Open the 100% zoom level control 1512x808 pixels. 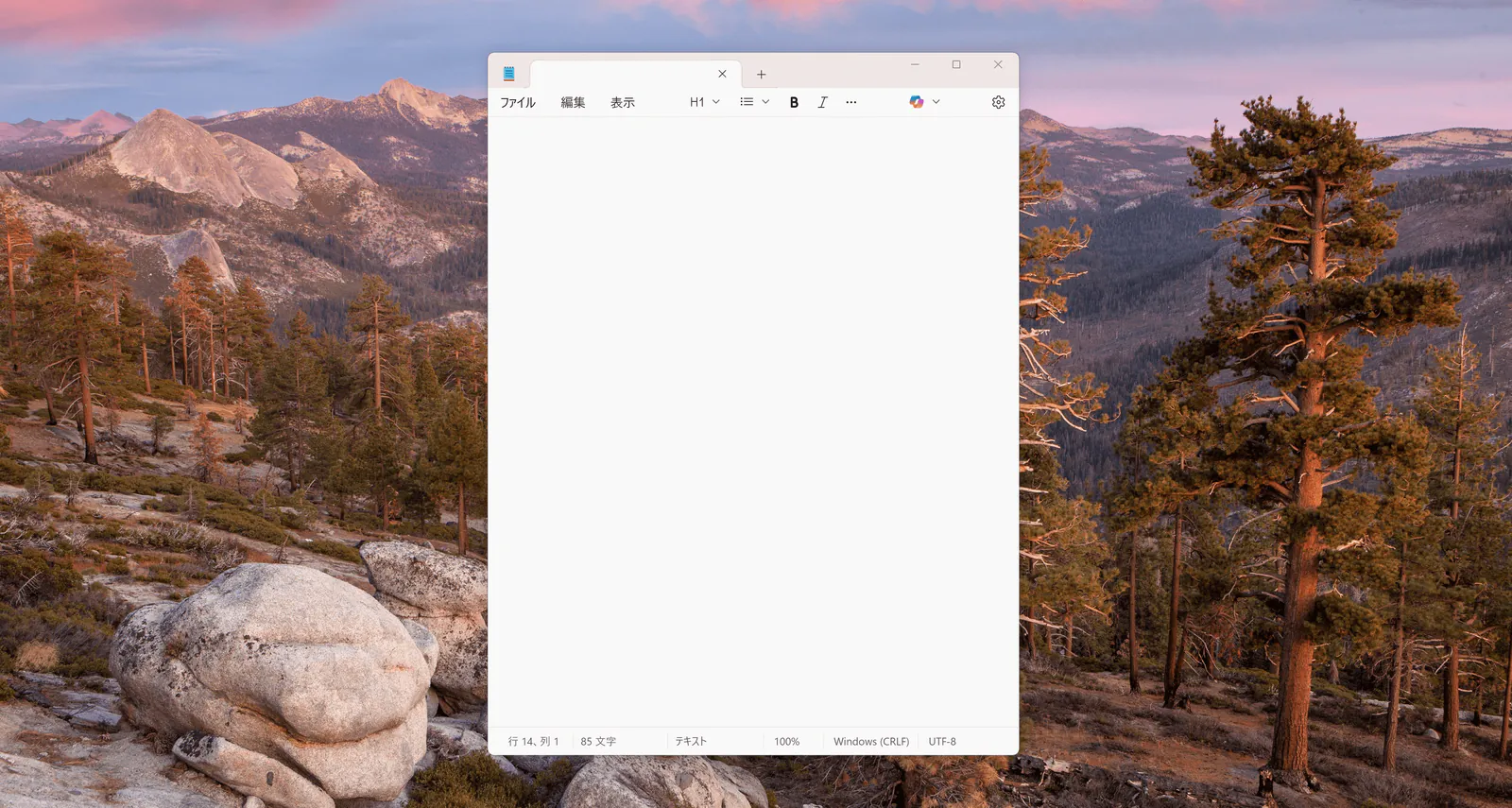(786, 742)
